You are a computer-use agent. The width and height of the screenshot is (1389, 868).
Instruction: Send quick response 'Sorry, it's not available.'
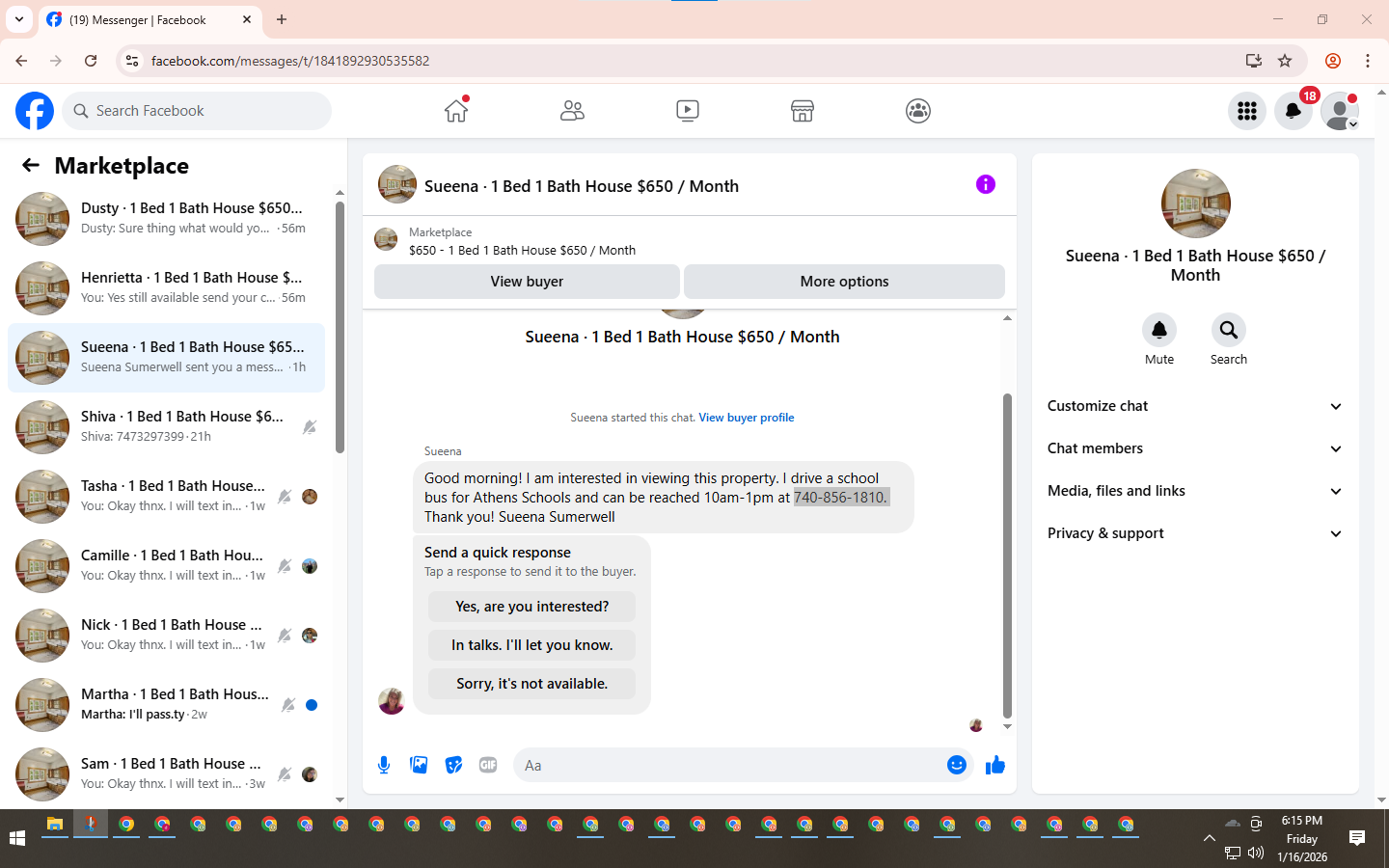point(531,684)
